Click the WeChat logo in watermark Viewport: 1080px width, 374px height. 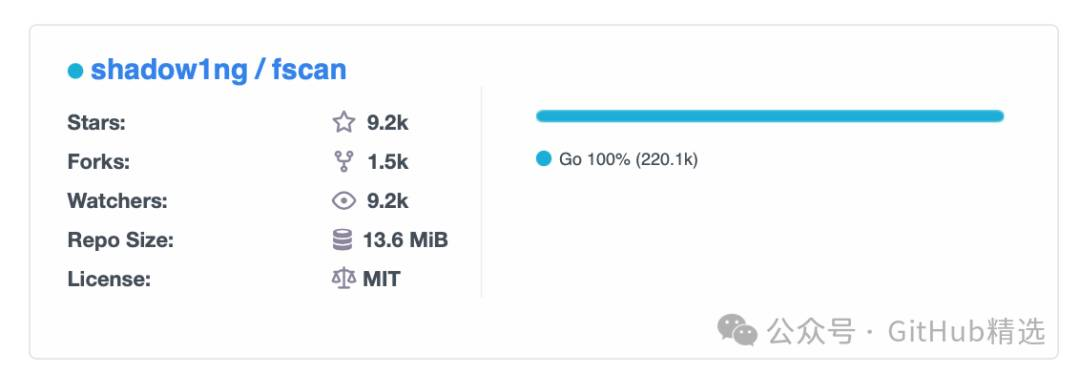[x=737, y=331]
